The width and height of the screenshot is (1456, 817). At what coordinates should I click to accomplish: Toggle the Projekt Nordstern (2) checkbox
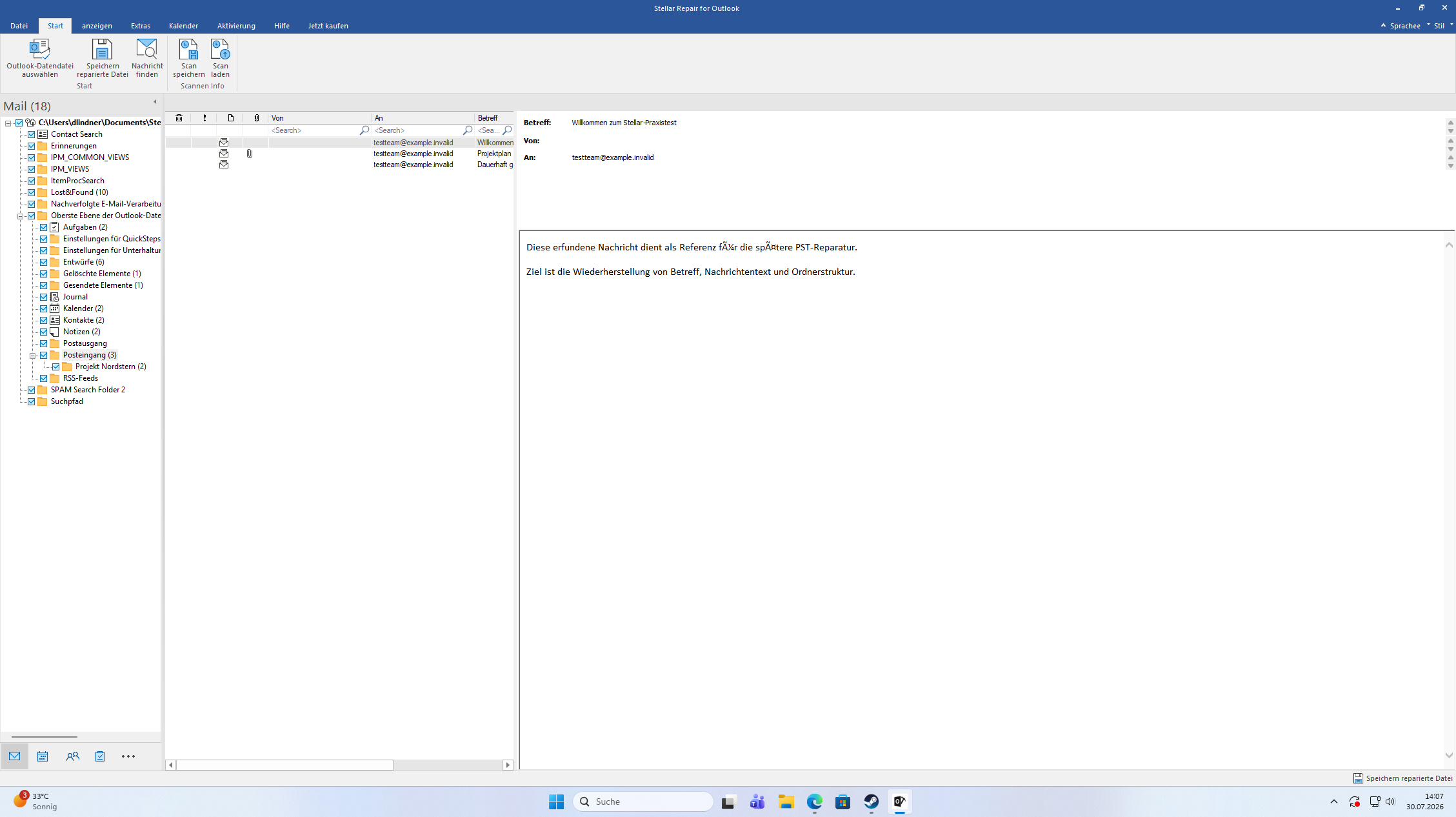[x=55, y=367]
